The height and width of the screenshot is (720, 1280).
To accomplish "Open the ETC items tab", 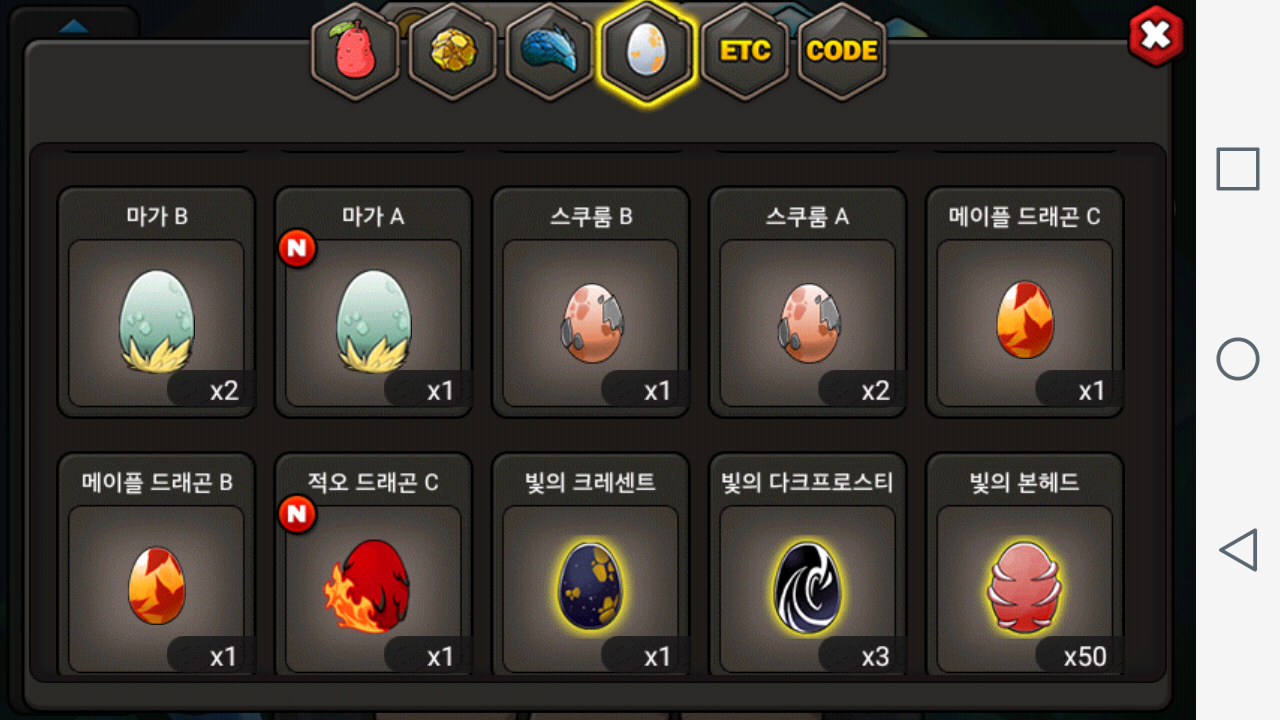I will coord(745,51).
